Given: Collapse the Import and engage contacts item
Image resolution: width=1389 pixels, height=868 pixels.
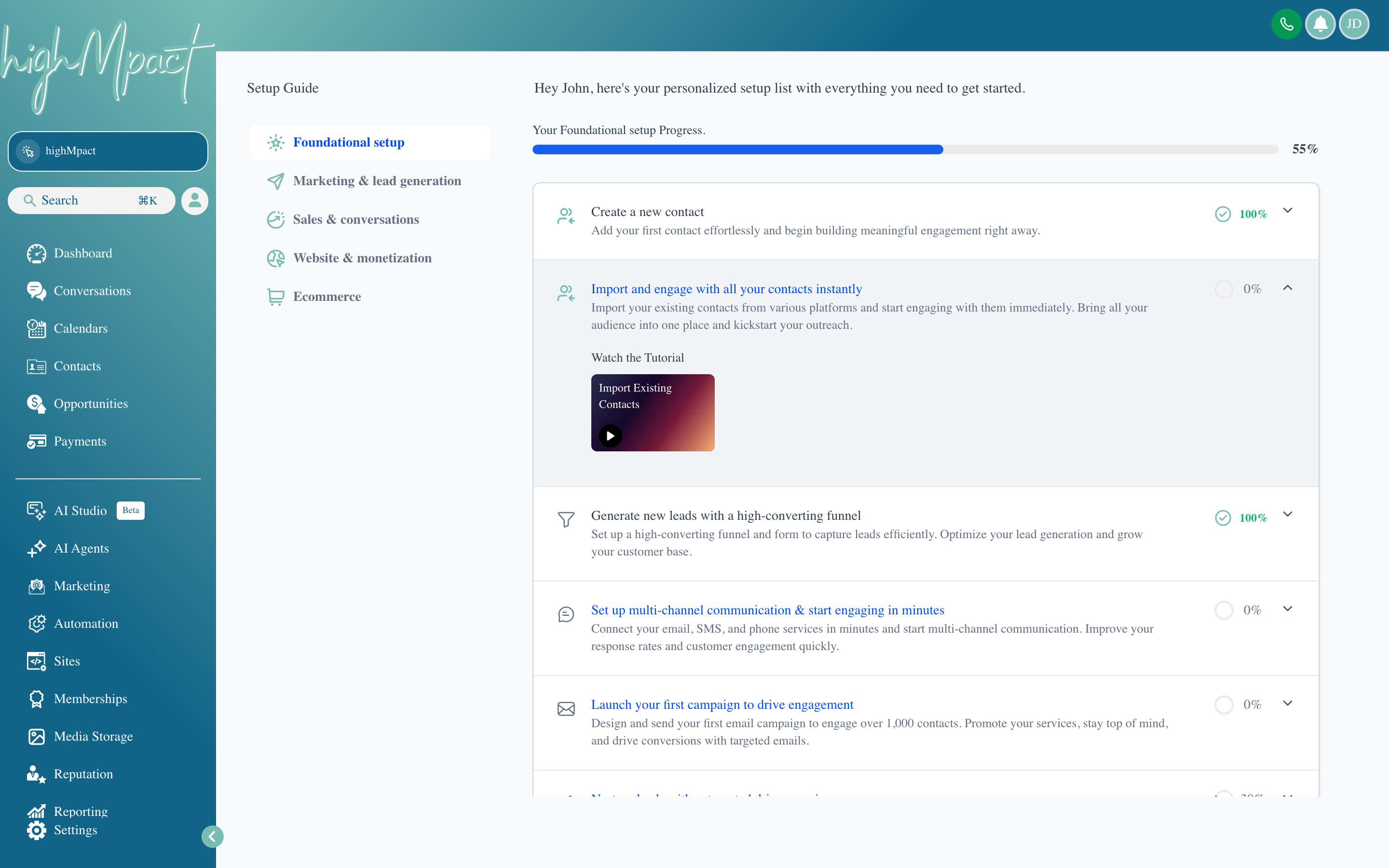Looking at the screenshot, I should (1287, 287).
